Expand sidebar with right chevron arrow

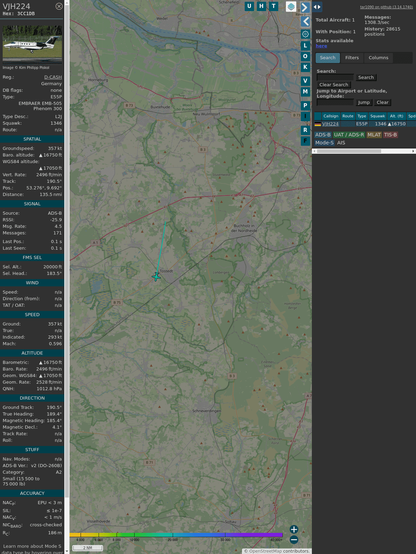point(305,7)
